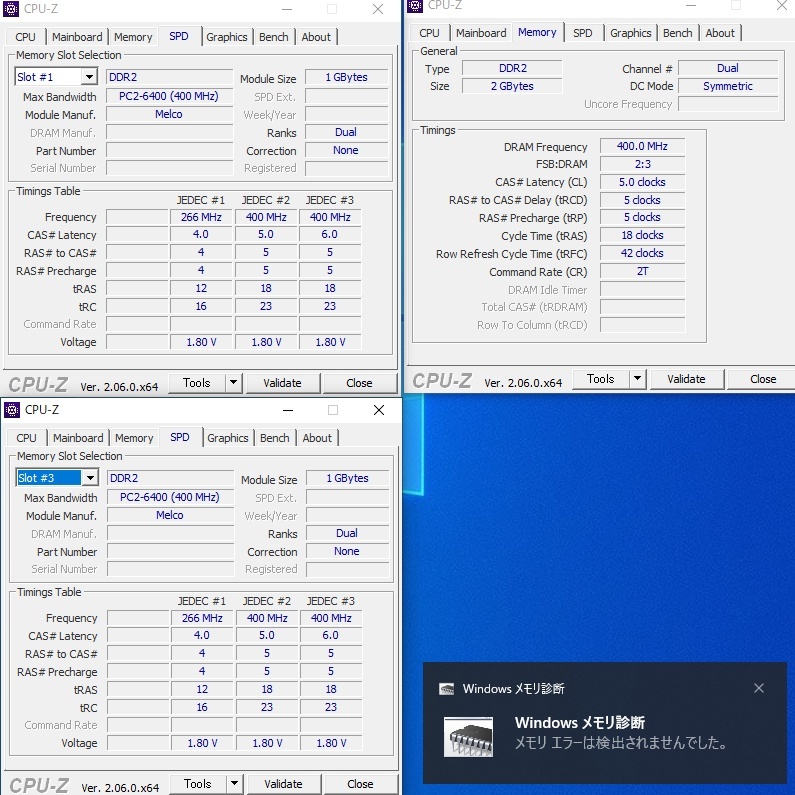Click Tools button in the Slot #1 window
Screen dimensions: 795x795
(197, 383)
